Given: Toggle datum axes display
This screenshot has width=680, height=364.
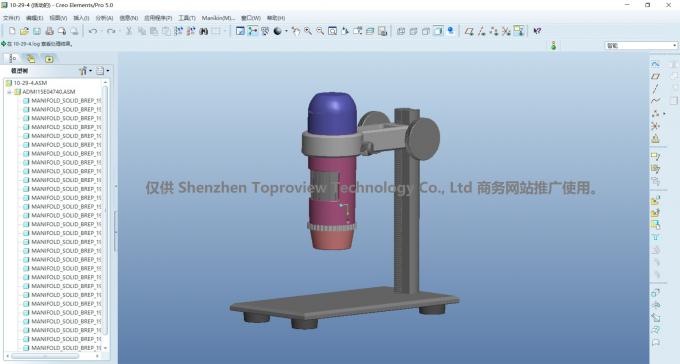Looking at the screenshot, I should (x=481, y=31).
